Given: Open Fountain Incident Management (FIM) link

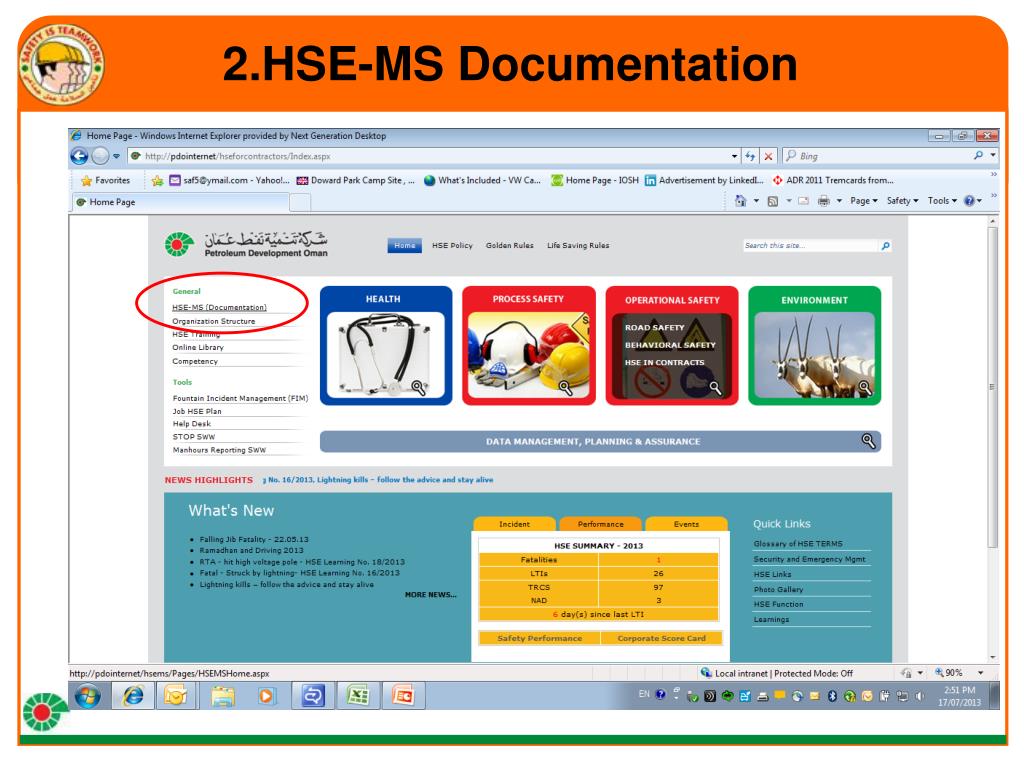Looking at the screenshot, I should click(240, 398).
